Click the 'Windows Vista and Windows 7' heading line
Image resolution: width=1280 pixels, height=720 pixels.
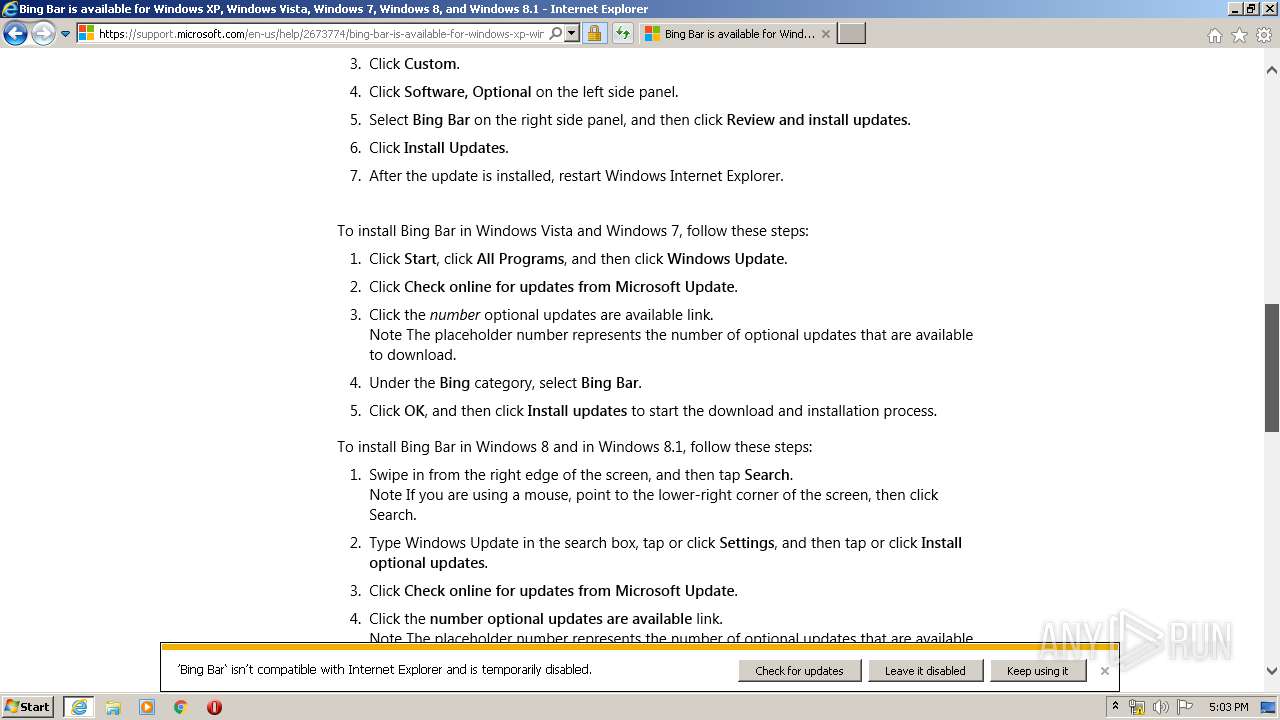pos(572,231)
